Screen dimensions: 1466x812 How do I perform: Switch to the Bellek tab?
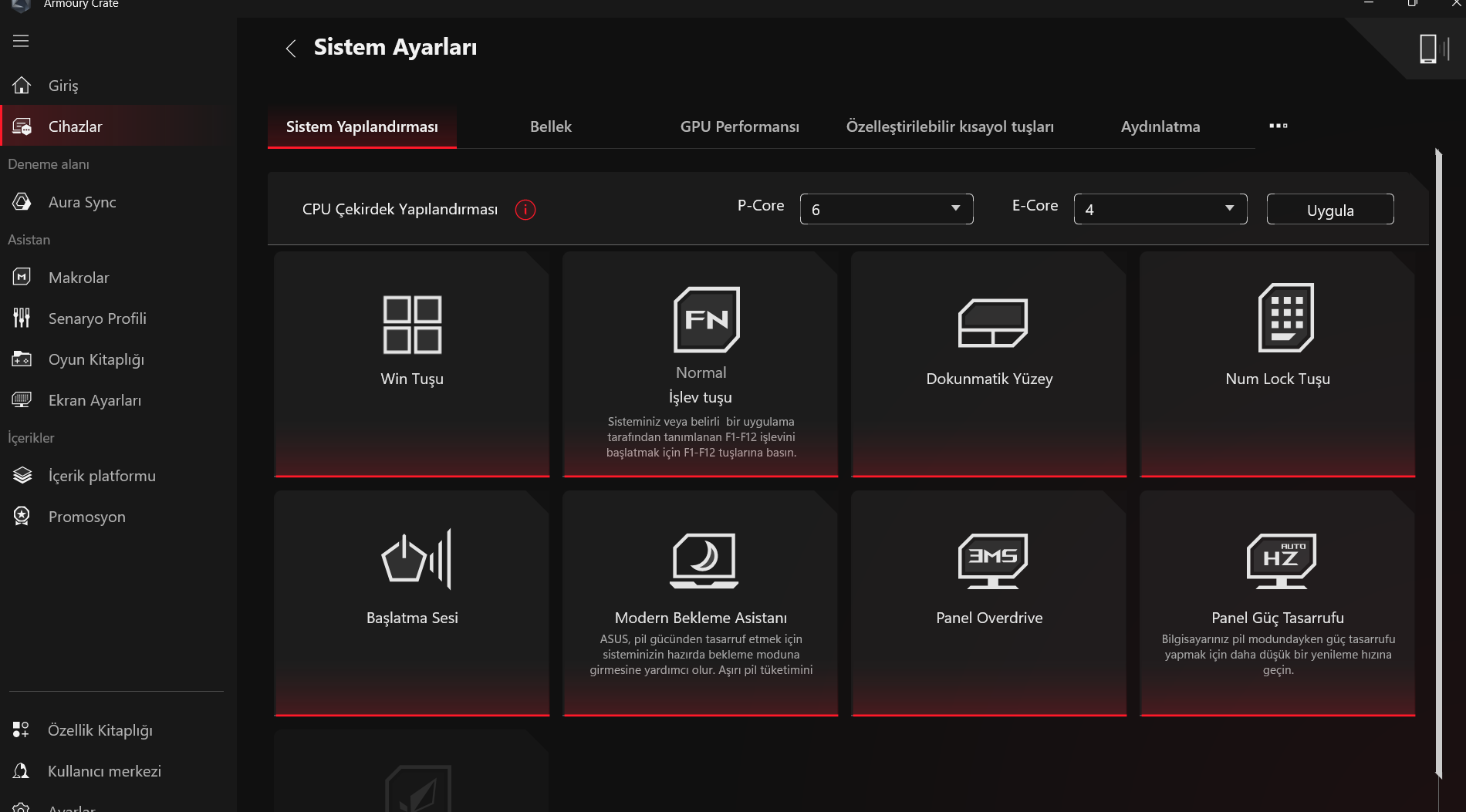[x=551, y=126]
